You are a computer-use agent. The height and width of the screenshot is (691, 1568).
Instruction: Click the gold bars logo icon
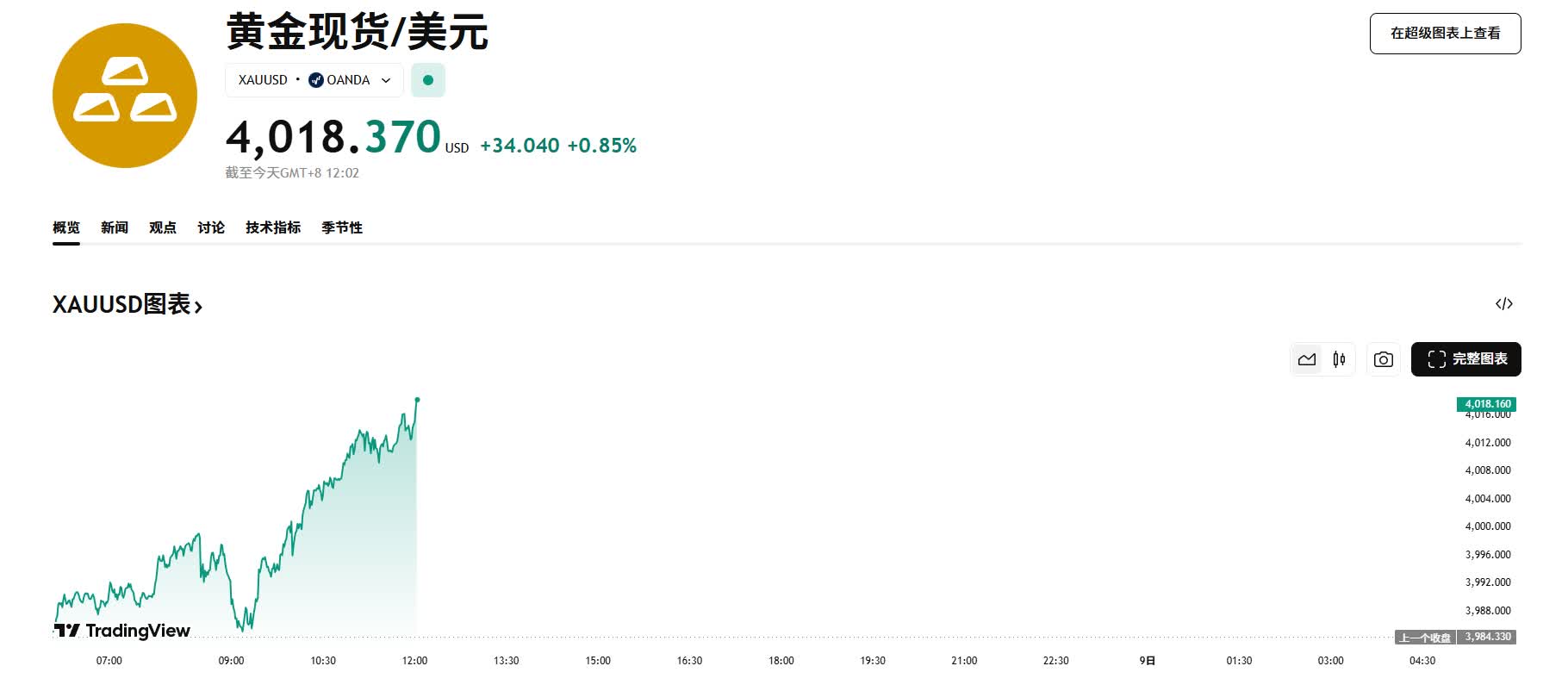point(125,96)
